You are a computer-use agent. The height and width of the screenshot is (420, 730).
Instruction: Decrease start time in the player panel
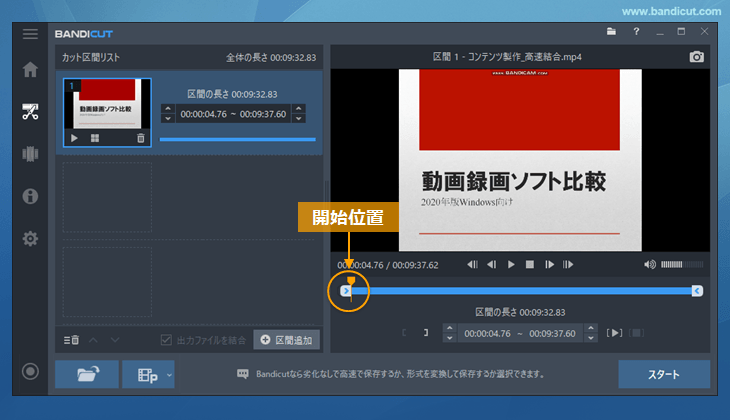pos(450,338)
